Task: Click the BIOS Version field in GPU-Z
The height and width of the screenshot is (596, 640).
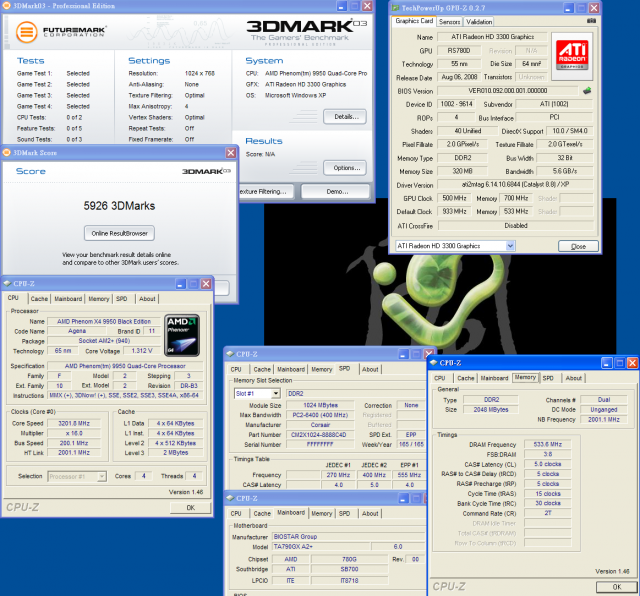Action: click(508, 91)
